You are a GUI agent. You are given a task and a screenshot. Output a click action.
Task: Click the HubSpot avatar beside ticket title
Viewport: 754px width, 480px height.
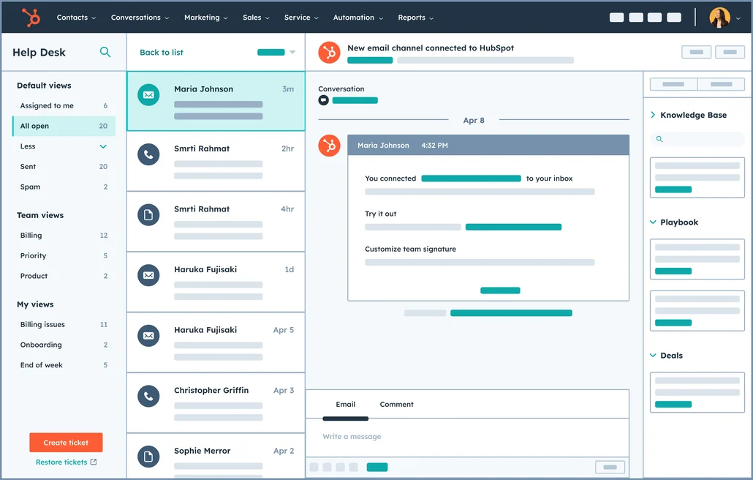[329, 52]
